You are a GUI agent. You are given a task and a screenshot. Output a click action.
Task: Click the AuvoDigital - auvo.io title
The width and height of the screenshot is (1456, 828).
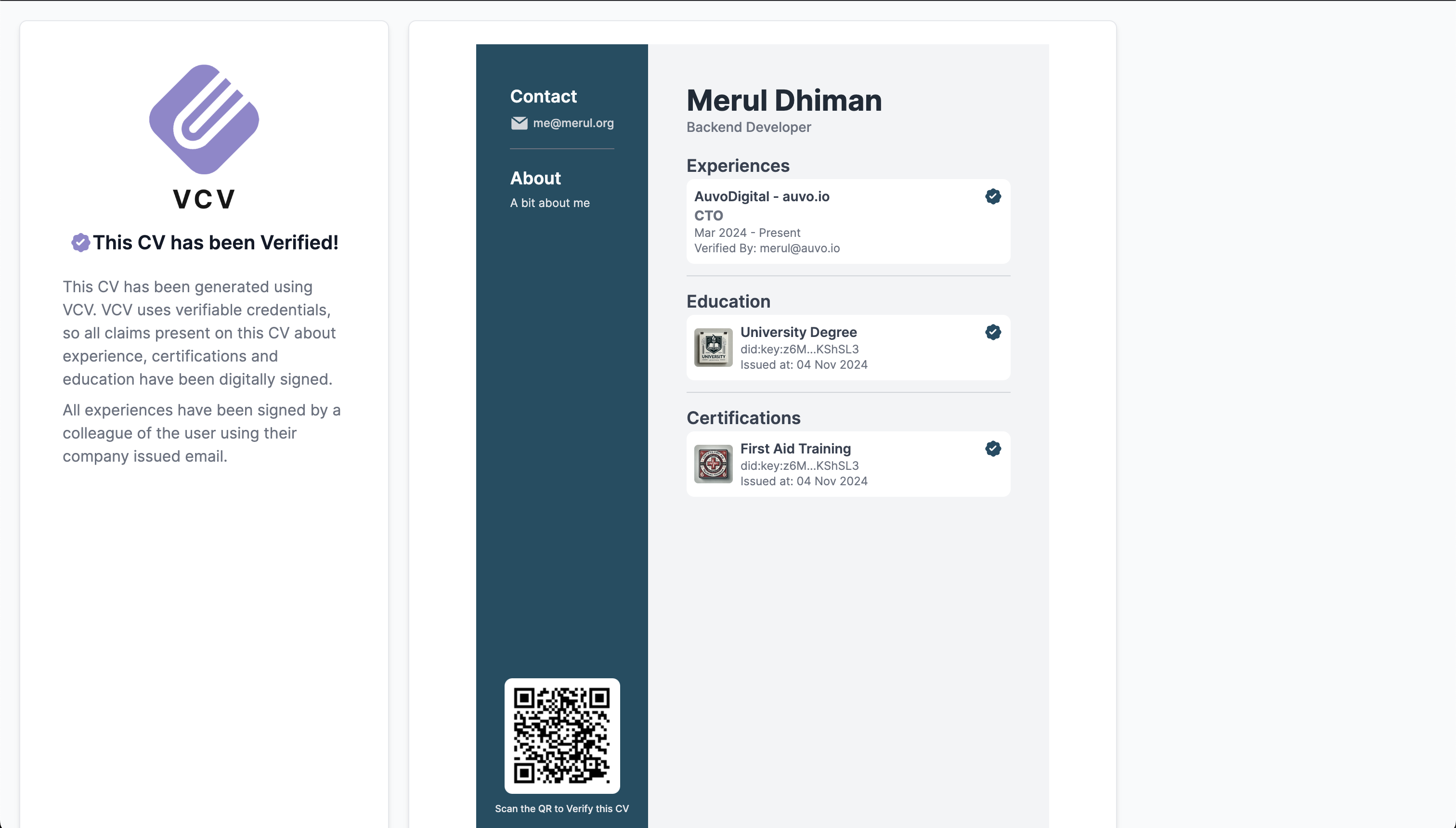762,197
